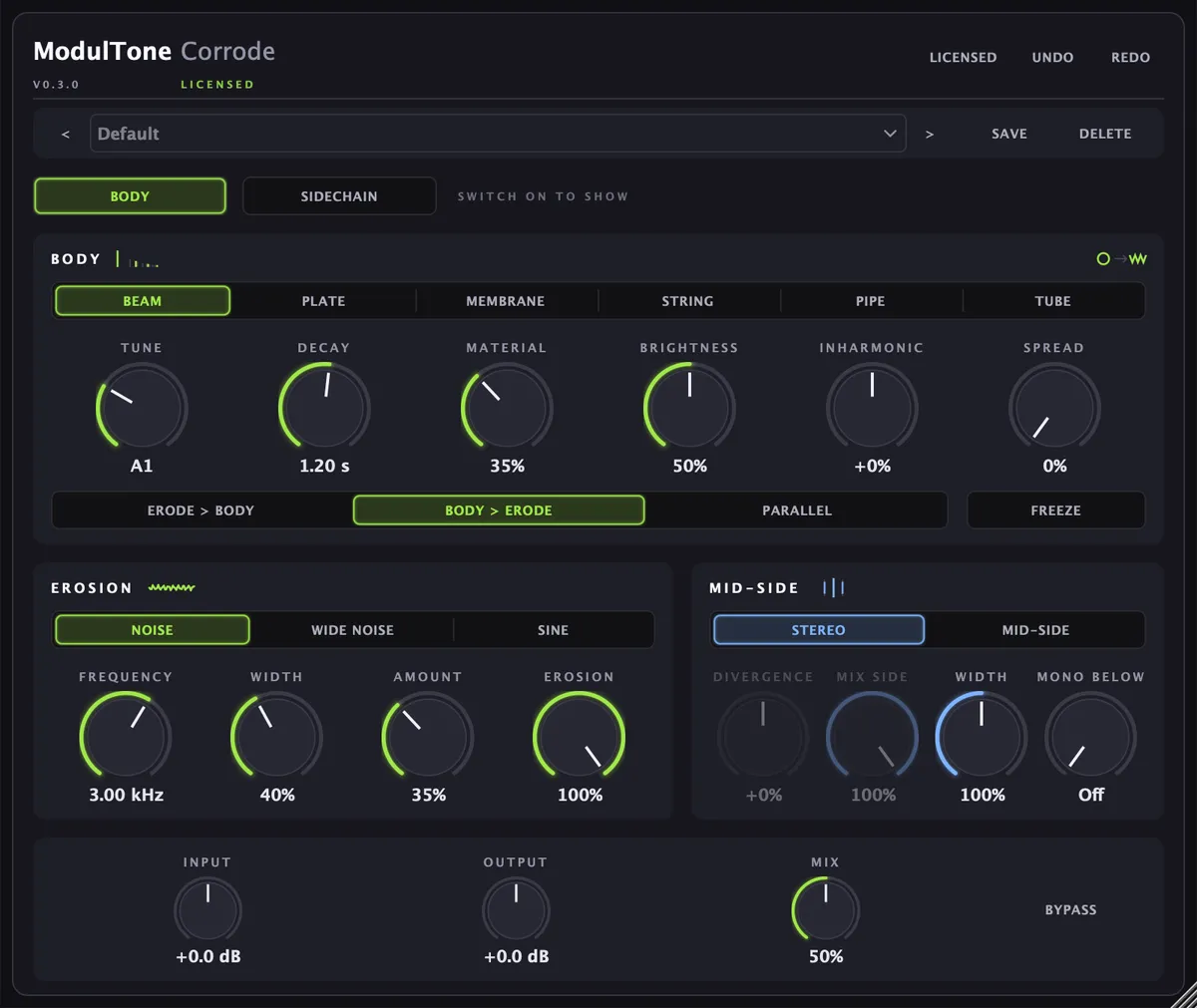Click the V0.3.0 version label

(x=56, y=85)
